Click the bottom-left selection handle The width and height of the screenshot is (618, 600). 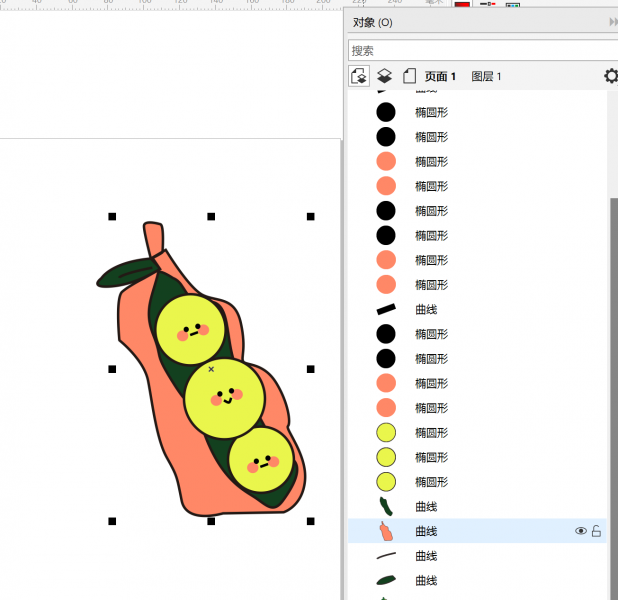[112, 521]
